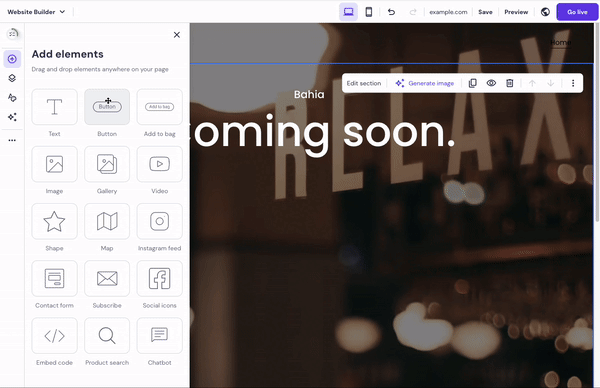This screenshot has height=388, width=600.
Task: Choose the Image element
Action: [x=54, y=164]
